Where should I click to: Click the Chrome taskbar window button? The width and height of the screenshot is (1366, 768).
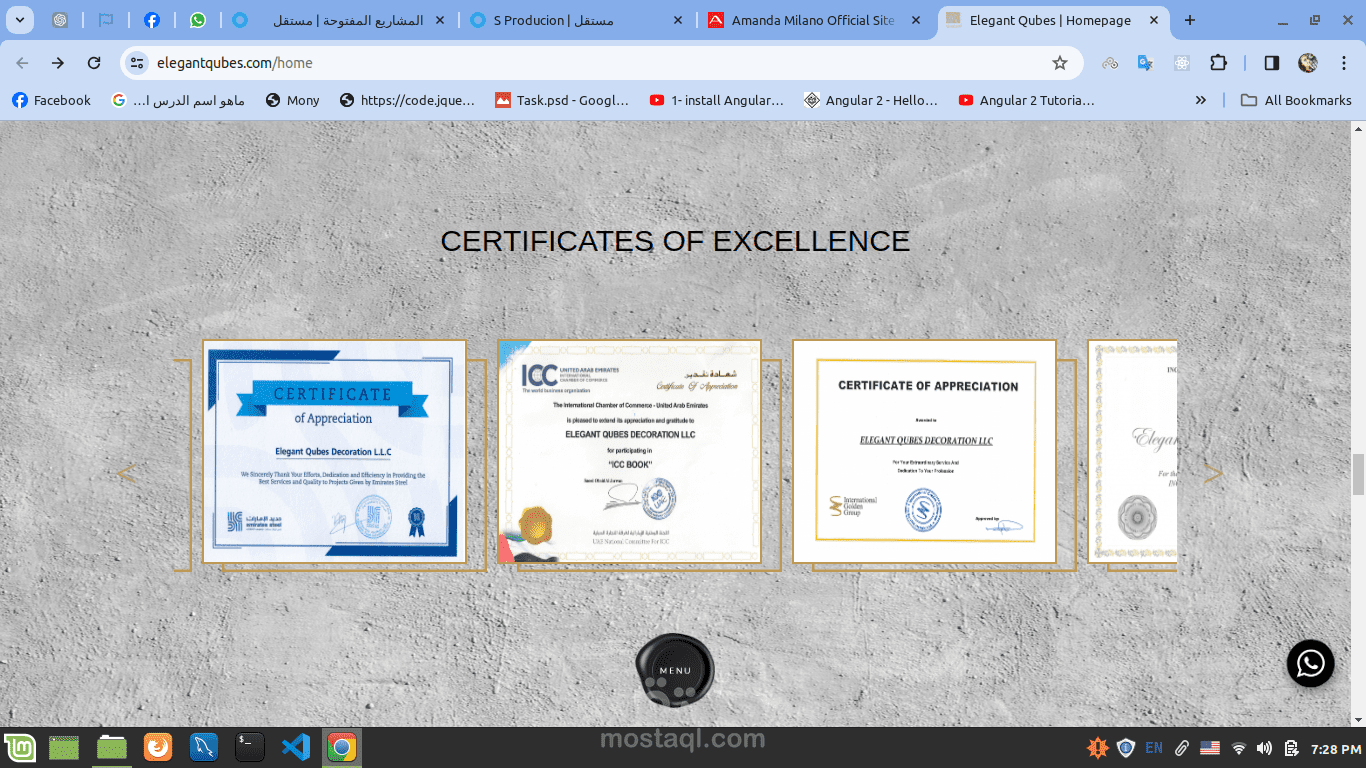coord(342,748)
